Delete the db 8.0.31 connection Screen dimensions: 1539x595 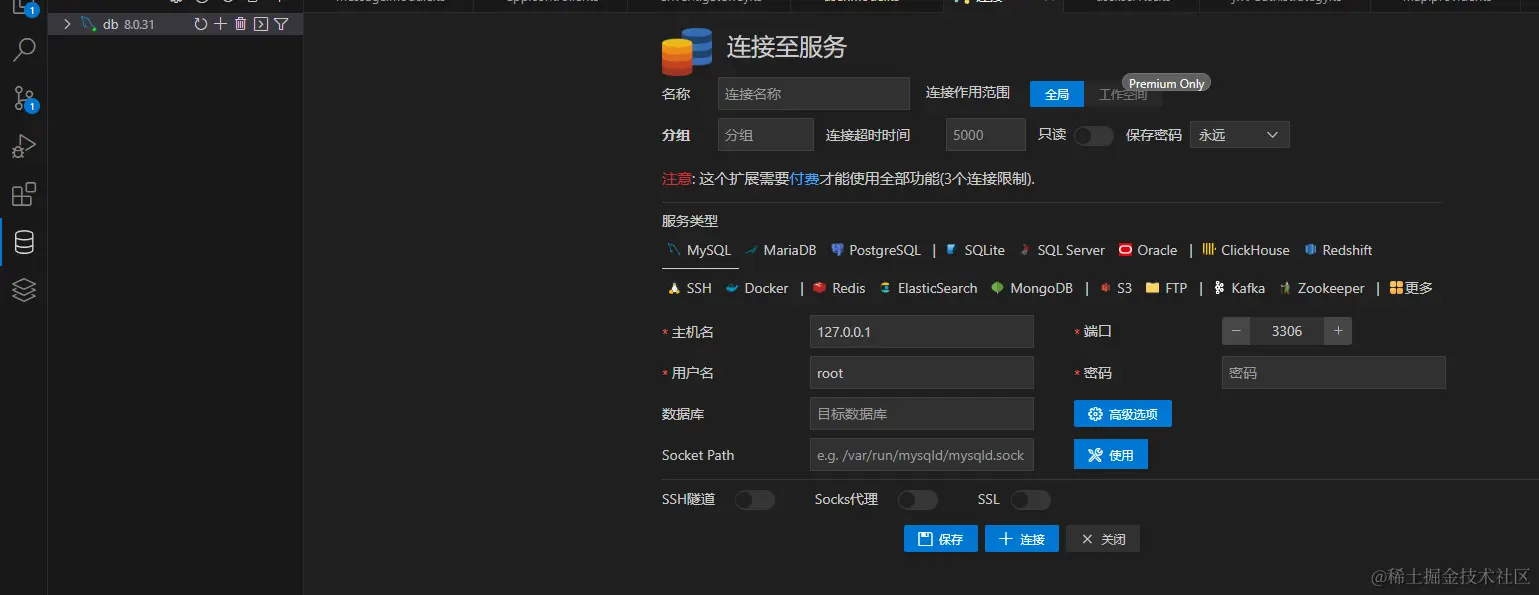(x=240, y=24)
